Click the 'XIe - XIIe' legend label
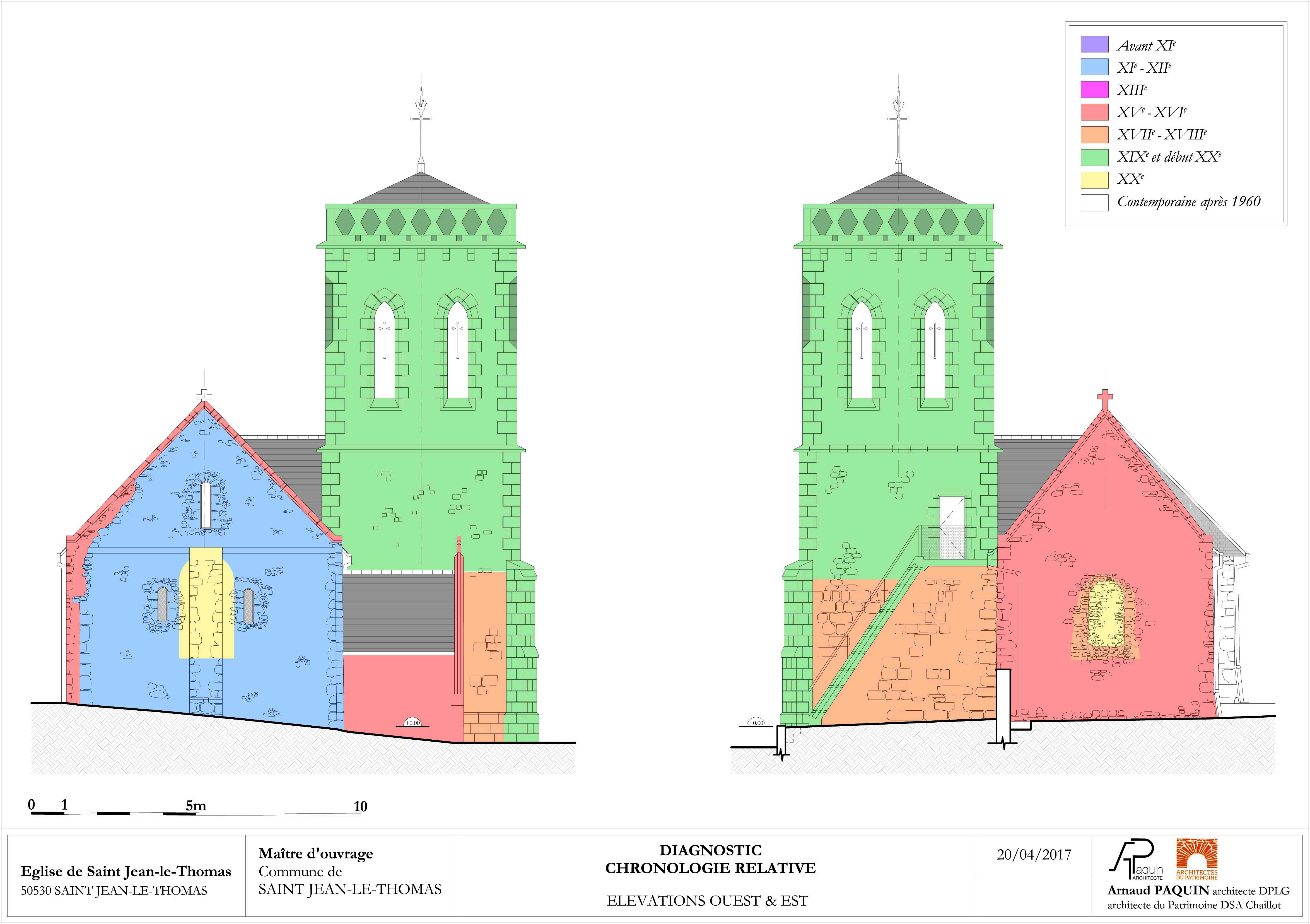 coord(1145,68)
